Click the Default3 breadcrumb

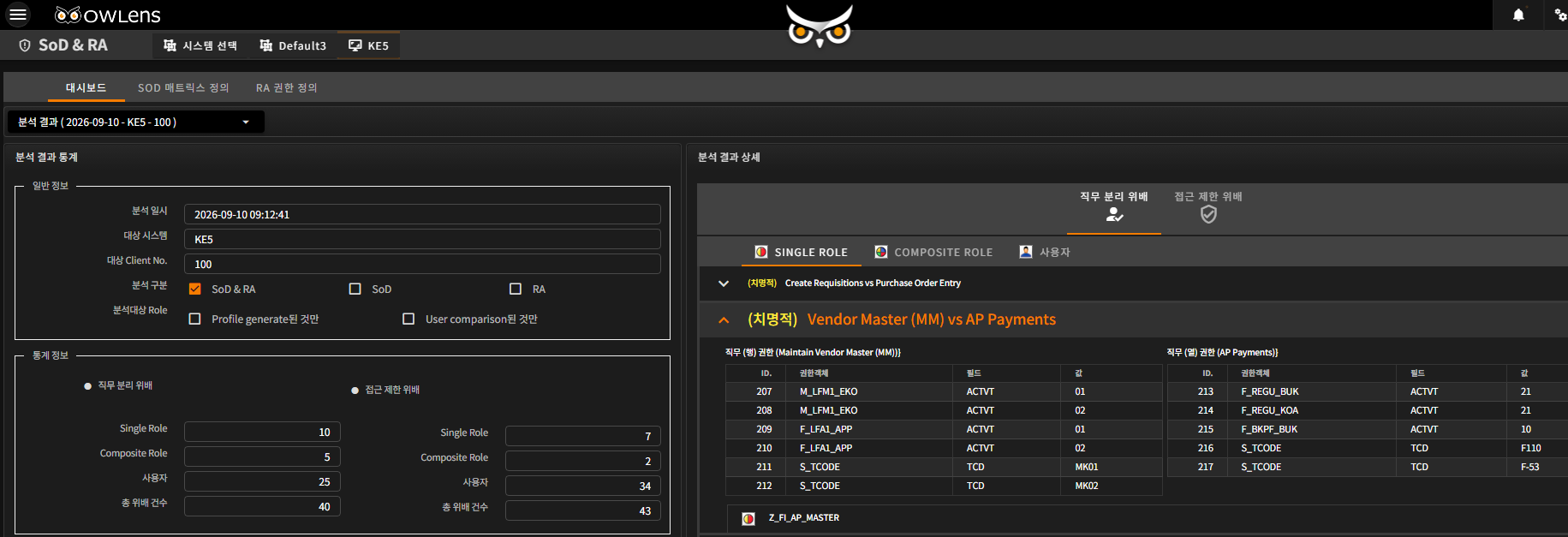click(293, 45)
